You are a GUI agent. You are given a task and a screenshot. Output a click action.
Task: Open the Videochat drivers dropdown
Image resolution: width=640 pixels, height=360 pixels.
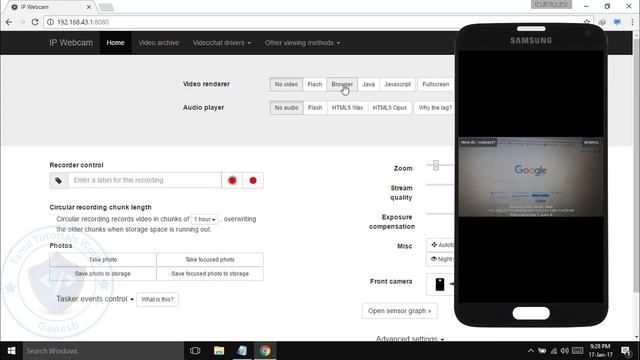222,43
